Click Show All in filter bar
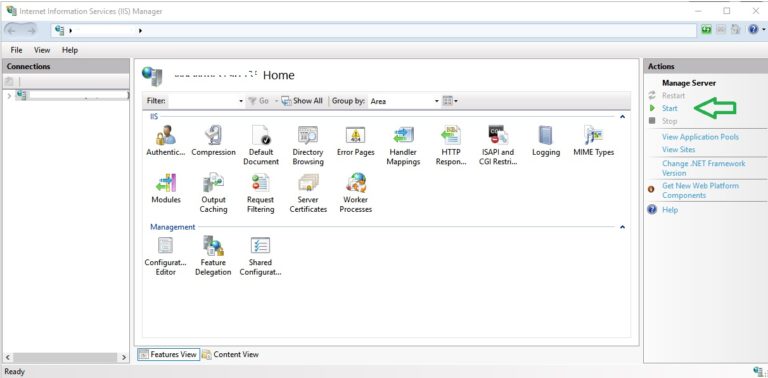The width and height of the screenshot is (768, 378). click(x=302, y=101)
